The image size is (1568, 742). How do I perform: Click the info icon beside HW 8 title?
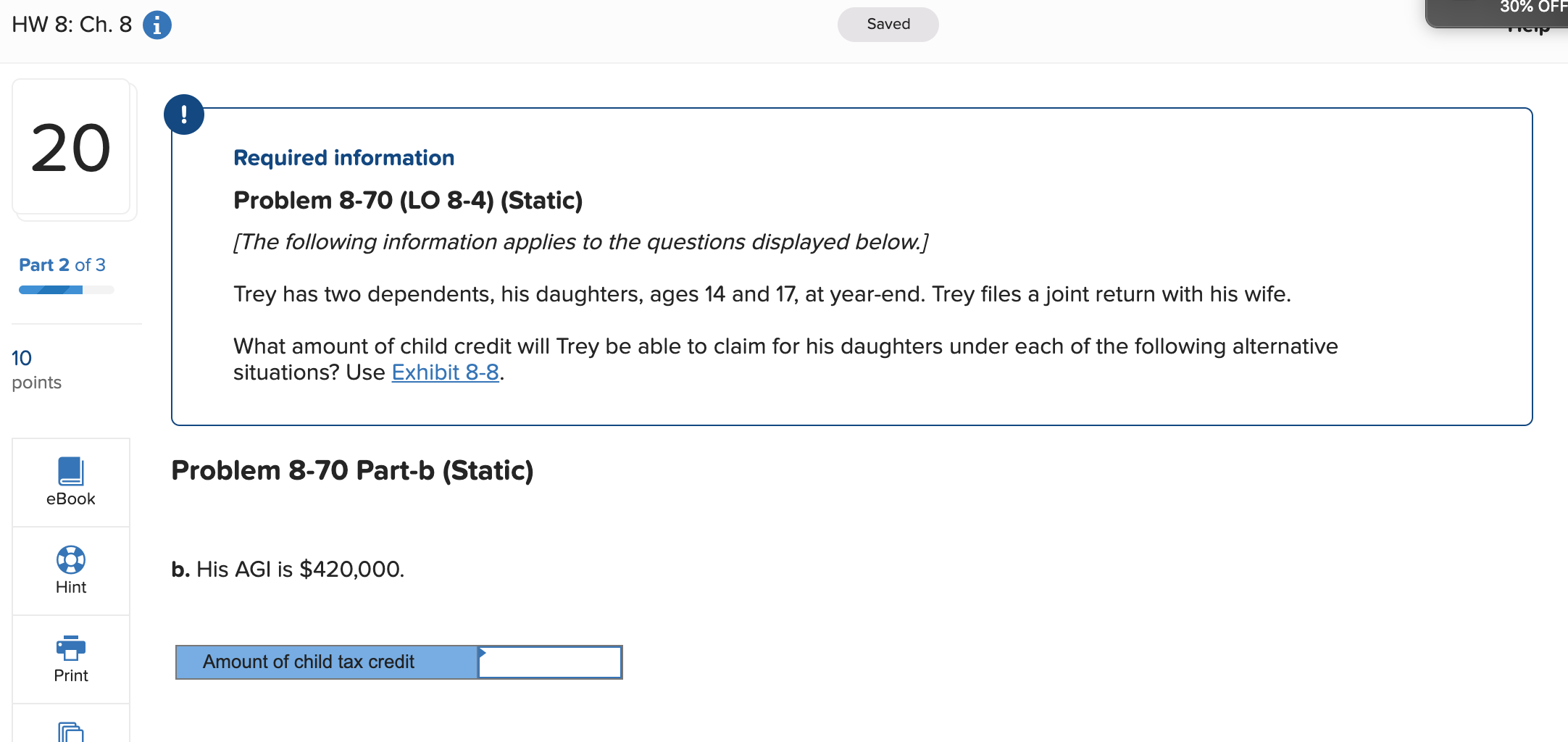(x=157, y=24)
